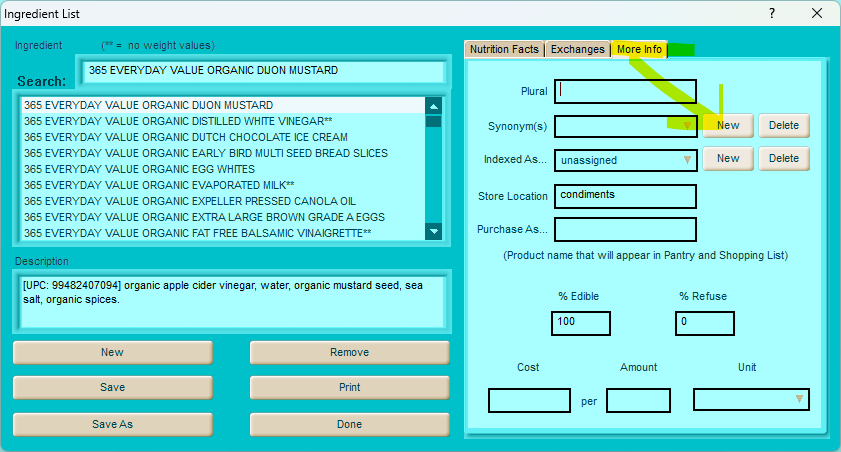Click New button next to Indexed As
This screenshot has width=841, height=452.
click(728, 159)
